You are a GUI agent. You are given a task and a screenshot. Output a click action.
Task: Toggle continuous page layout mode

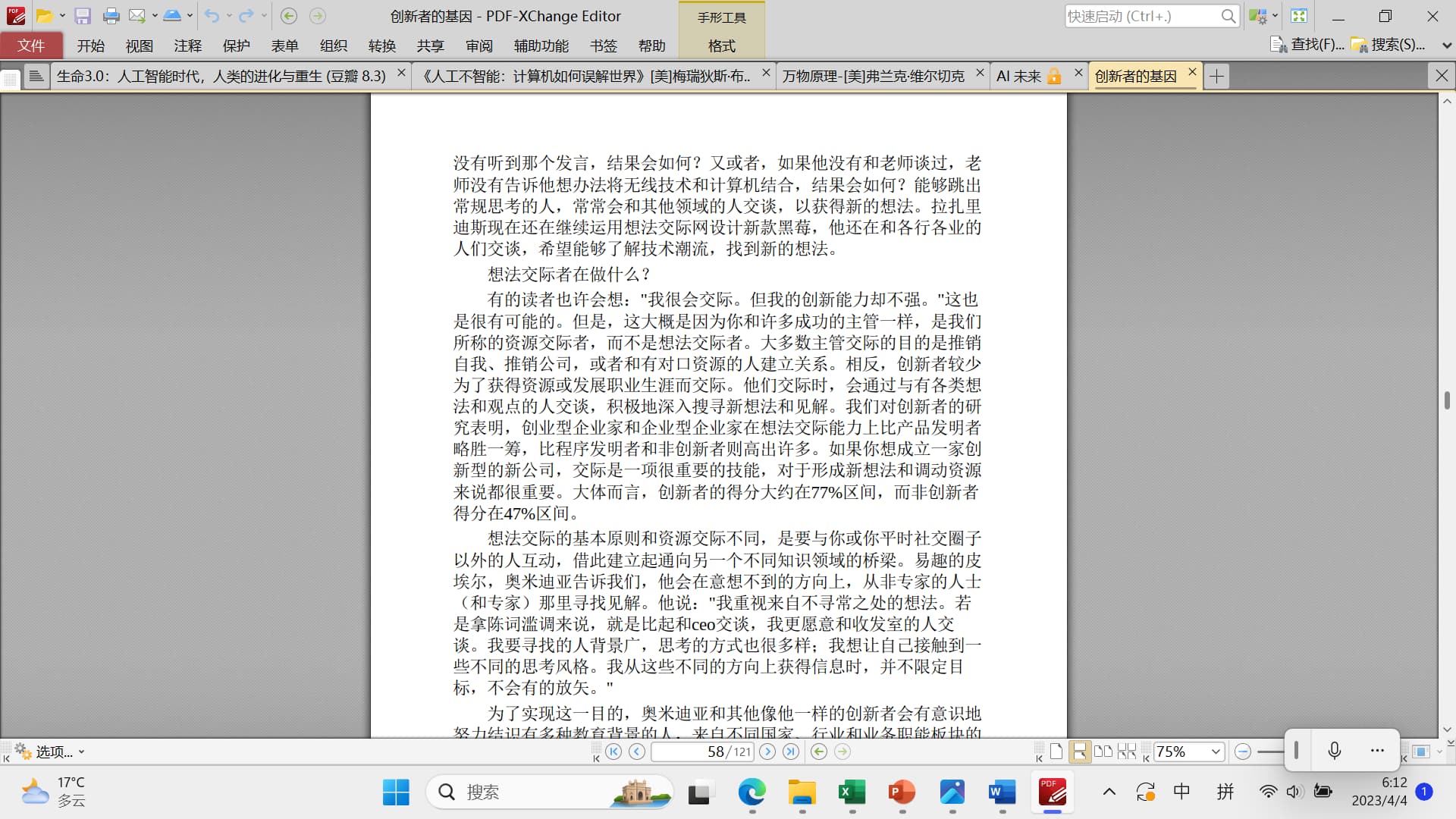pyautogui.click(x=1079, y=752)
